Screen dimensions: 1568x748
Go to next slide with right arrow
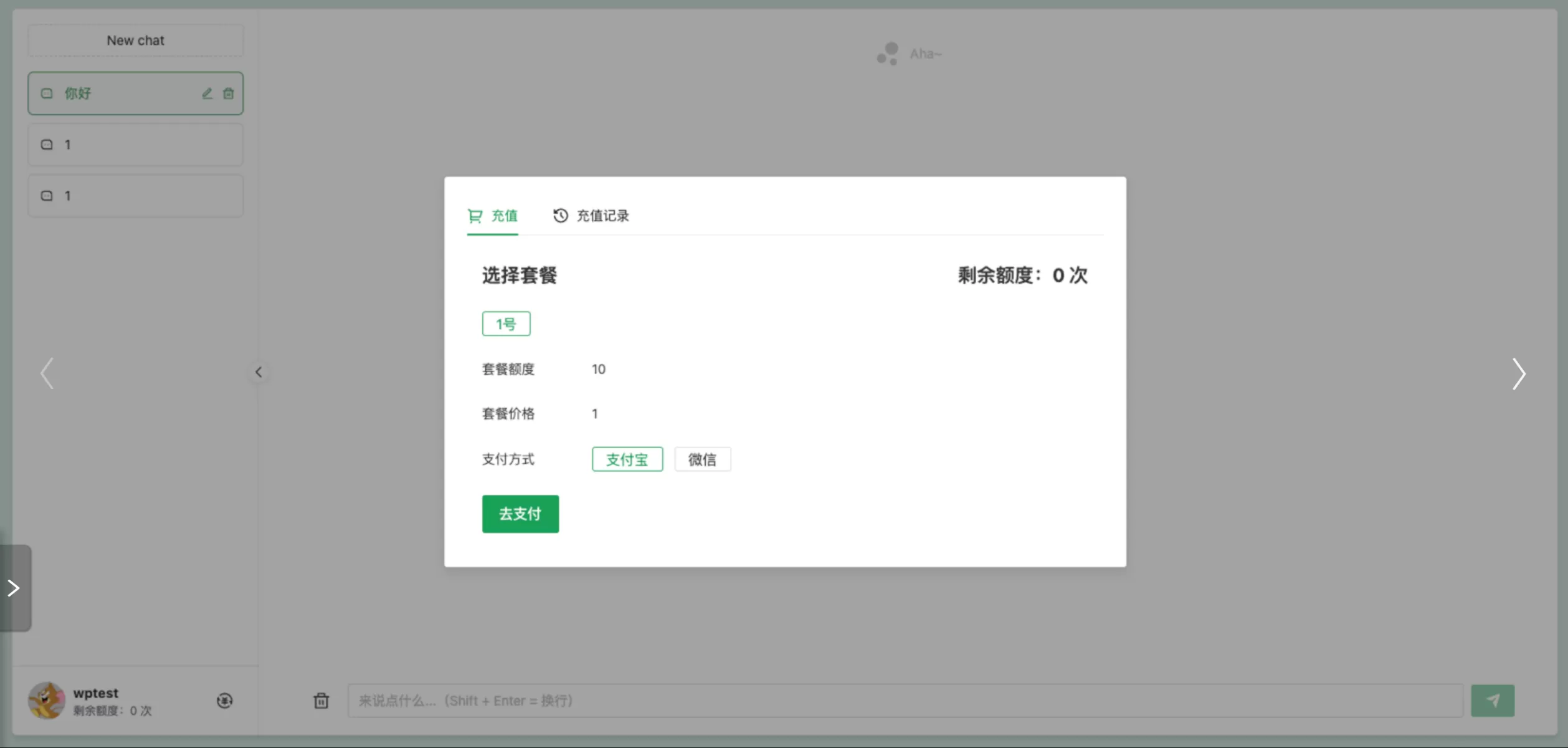(x=1518, y=374)
